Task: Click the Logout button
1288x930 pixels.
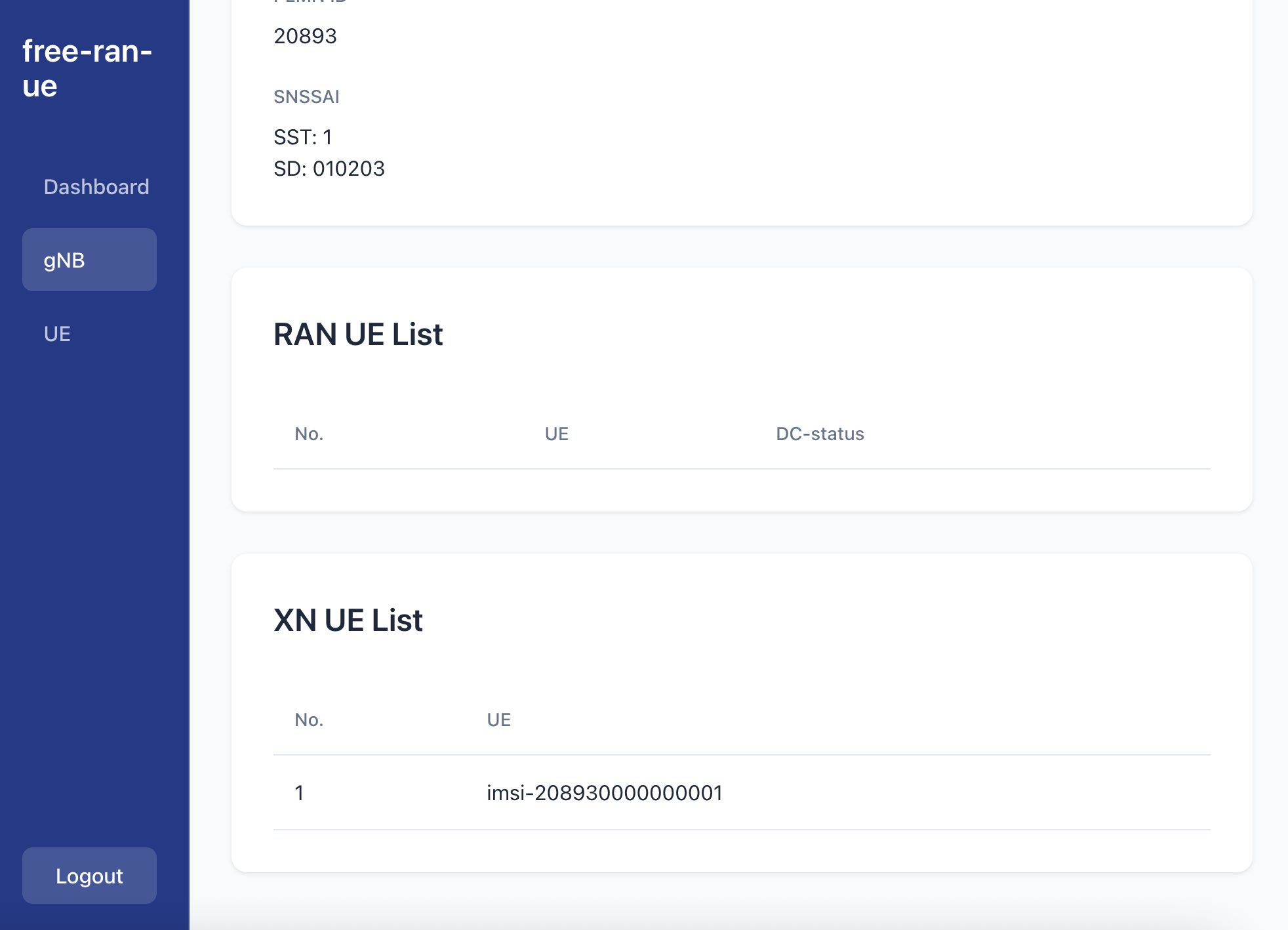Action: click(x=89, y=876)
